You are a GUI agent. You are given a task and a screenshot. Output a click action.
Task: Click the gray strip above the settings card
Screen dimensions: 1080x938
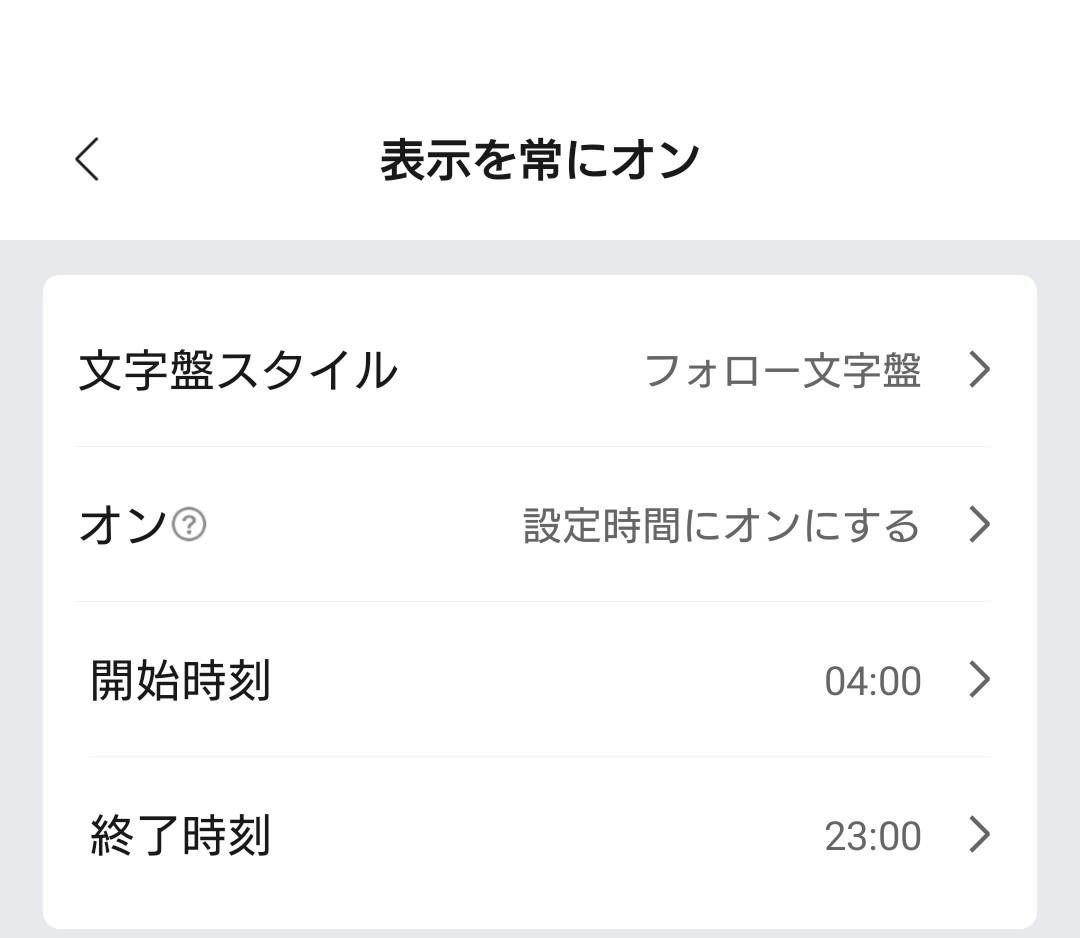(540, 257)
